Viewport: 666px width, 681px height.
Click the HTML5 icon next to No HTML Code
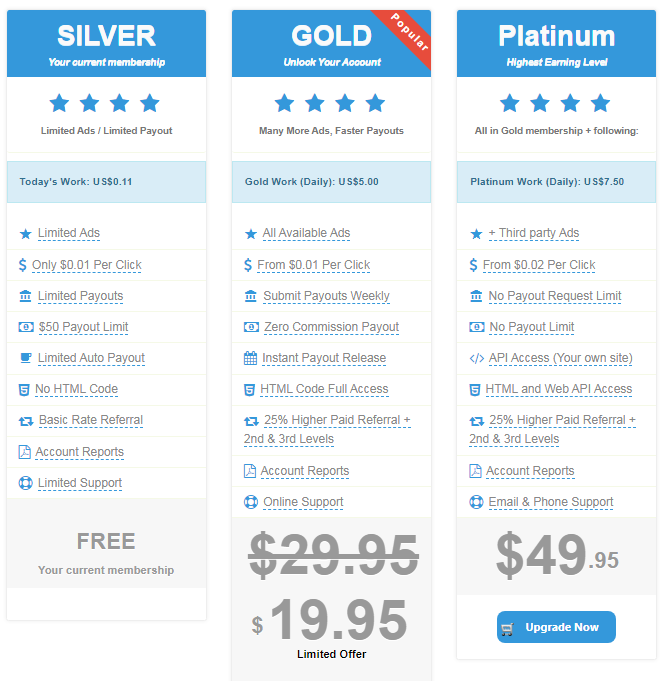(x=24, y=390)
